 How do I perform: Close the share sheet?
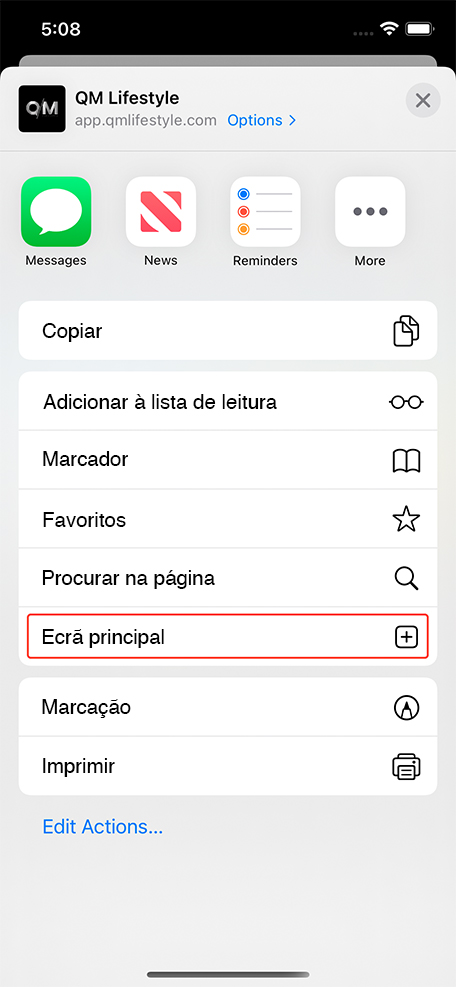tap(423, 100)
